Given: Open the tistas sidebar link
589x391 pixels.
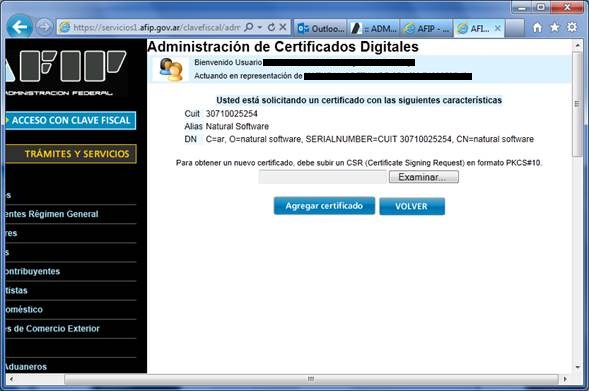Looking at the screenshot, I should tap(17, 290).
